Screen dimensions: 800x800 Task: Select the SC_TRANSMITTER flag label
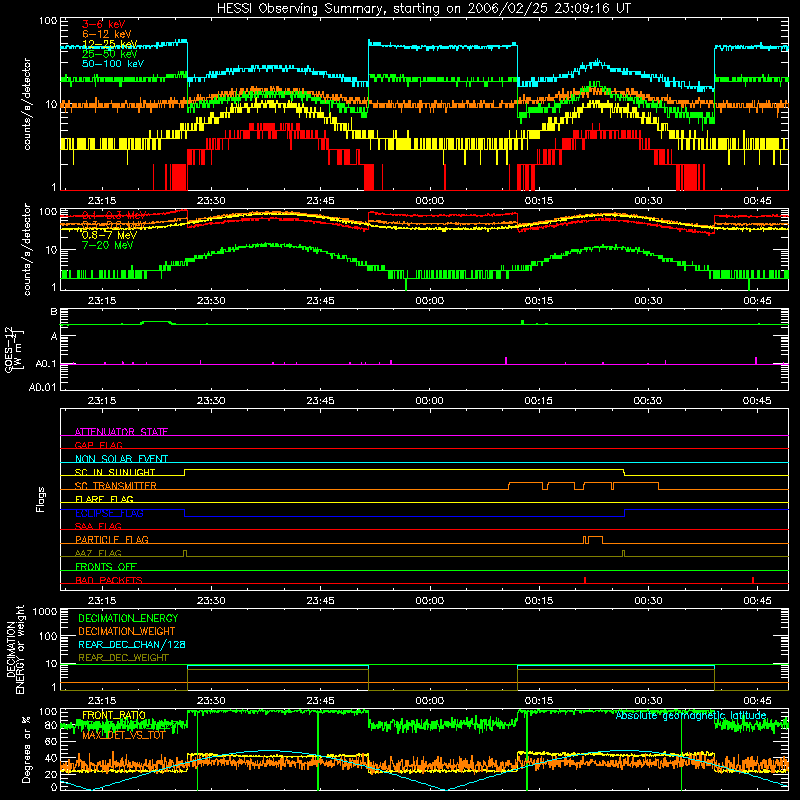pyautogui.click(x=116, y=486)
